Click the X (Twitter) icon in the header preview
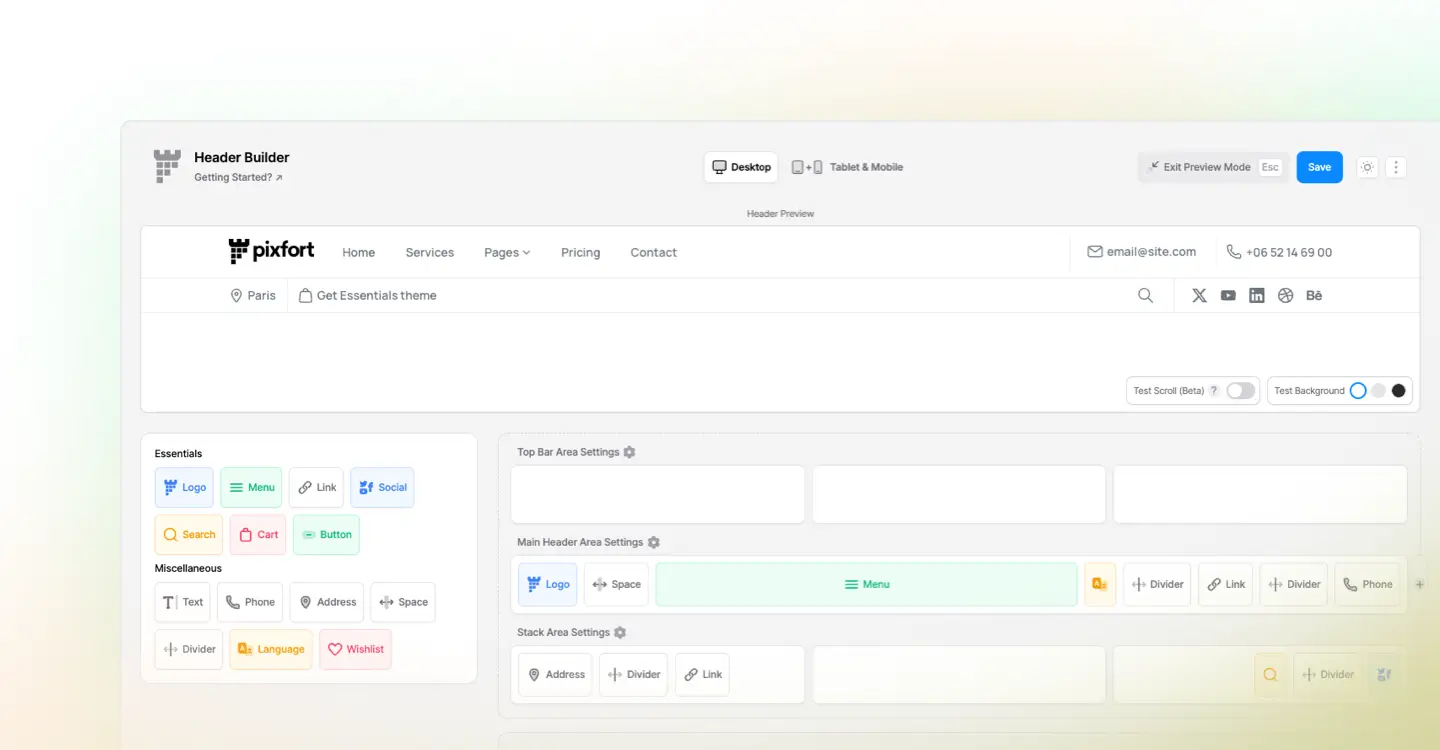Screen dimensions: 1440x750 click(1199, 295)
